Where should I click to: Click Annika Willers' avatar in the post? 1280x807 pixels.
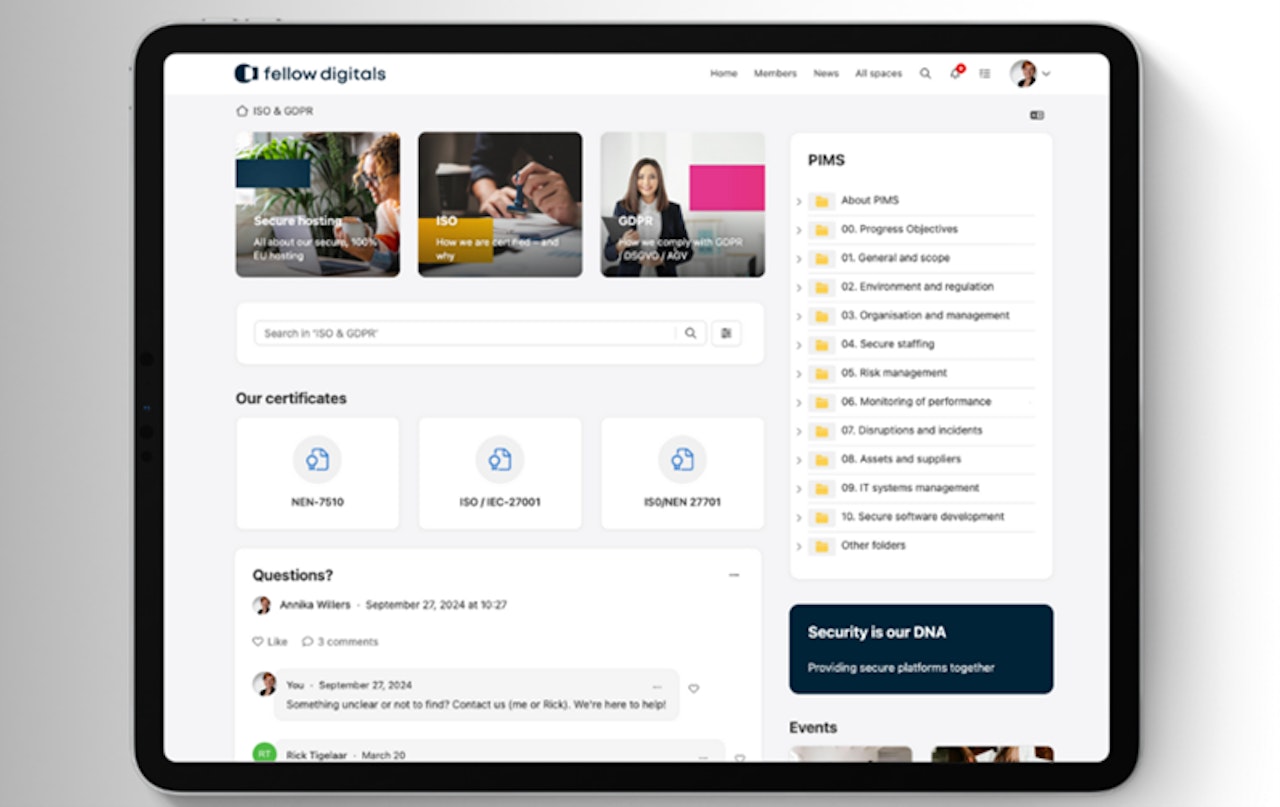[262, 605]
